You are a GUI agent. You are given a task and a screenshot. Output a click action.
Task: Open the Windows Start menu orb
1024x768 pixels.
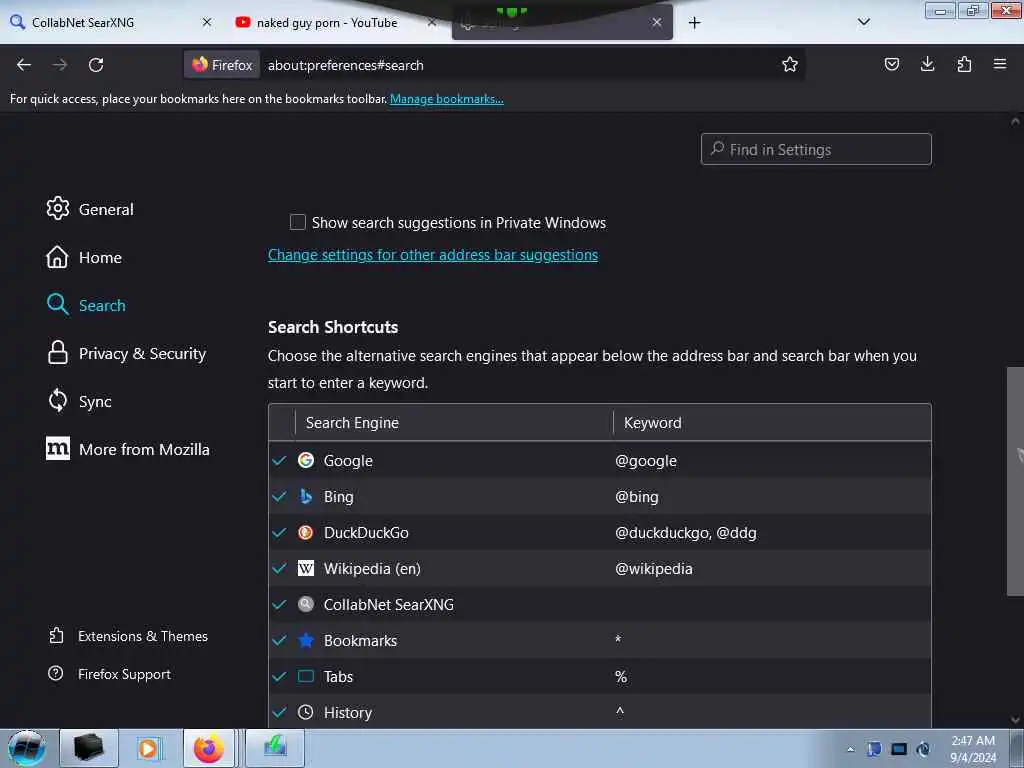[27, 748]
